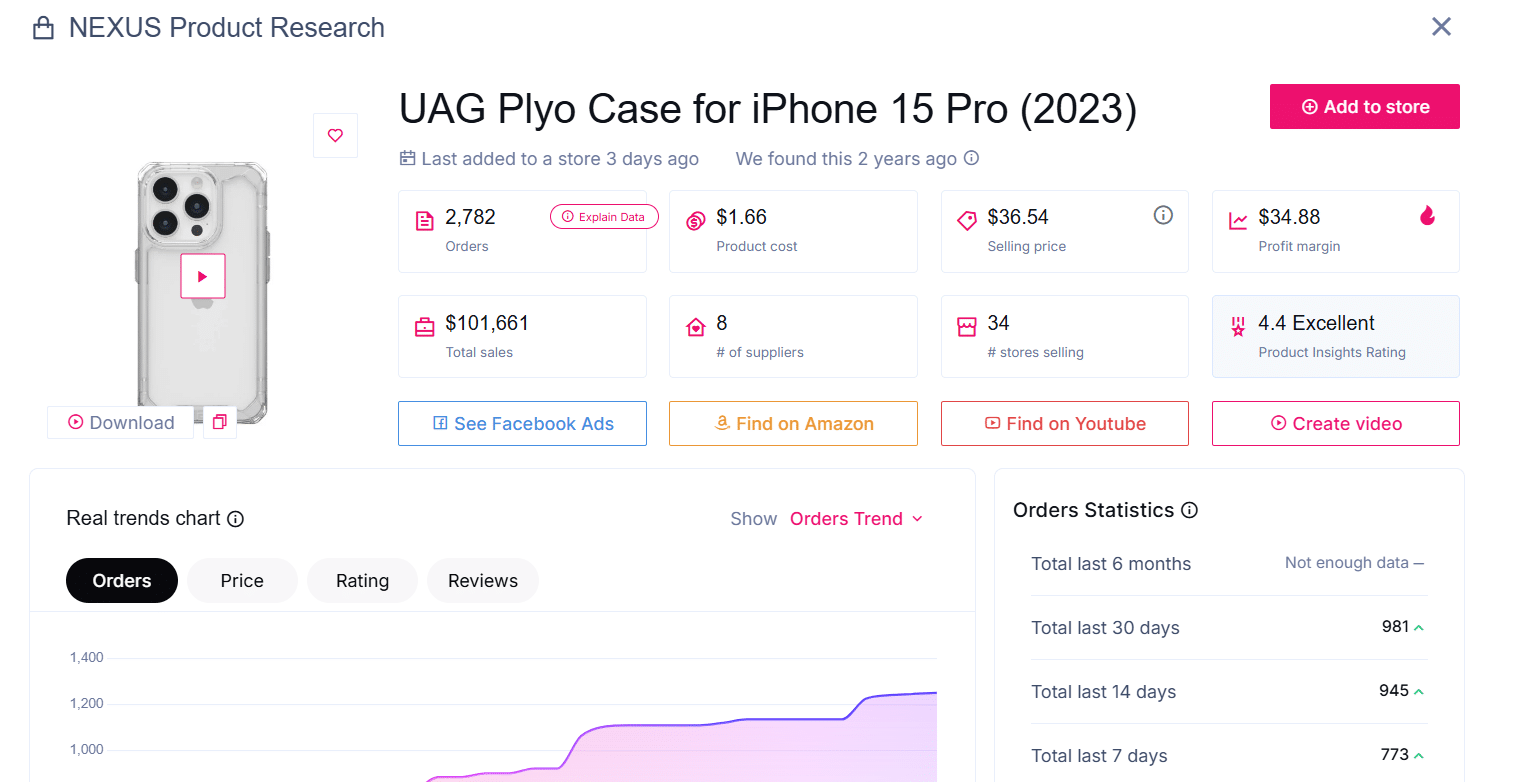Open the Orders Trend dropdown

(x=856, y=518)
